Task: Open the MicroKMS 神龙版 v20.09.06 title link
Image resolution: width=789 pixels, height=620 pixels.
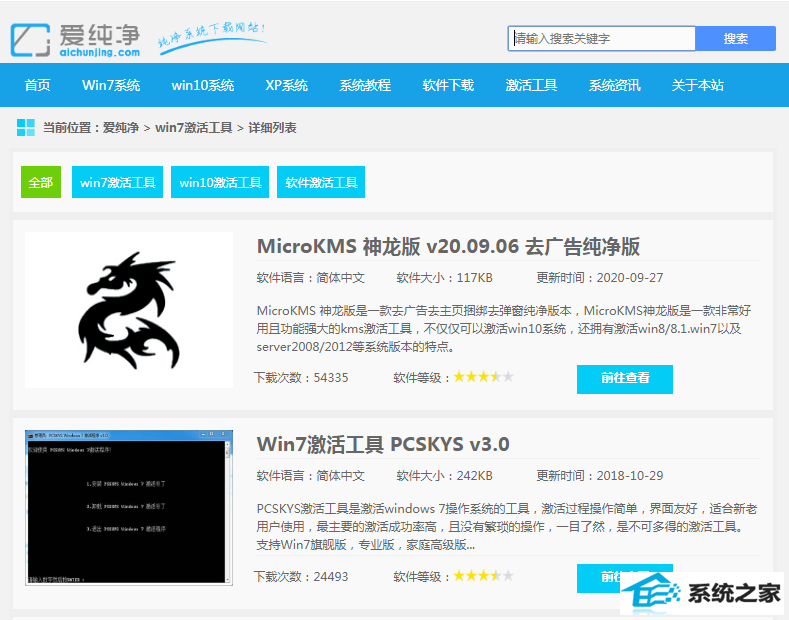Action: [448, 247]
